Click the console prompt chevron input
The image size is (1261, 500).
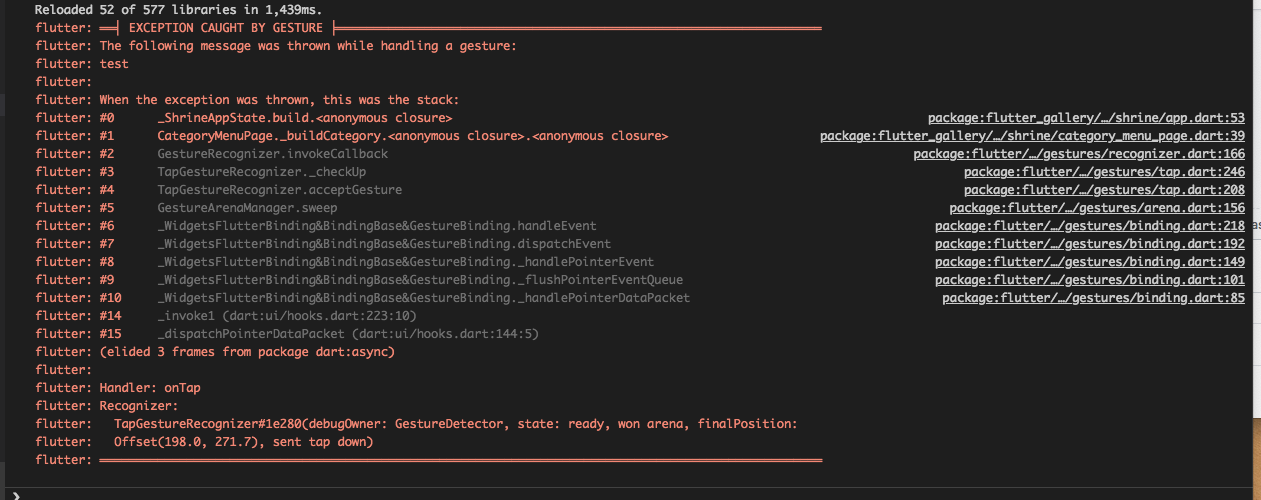(14, 494)
